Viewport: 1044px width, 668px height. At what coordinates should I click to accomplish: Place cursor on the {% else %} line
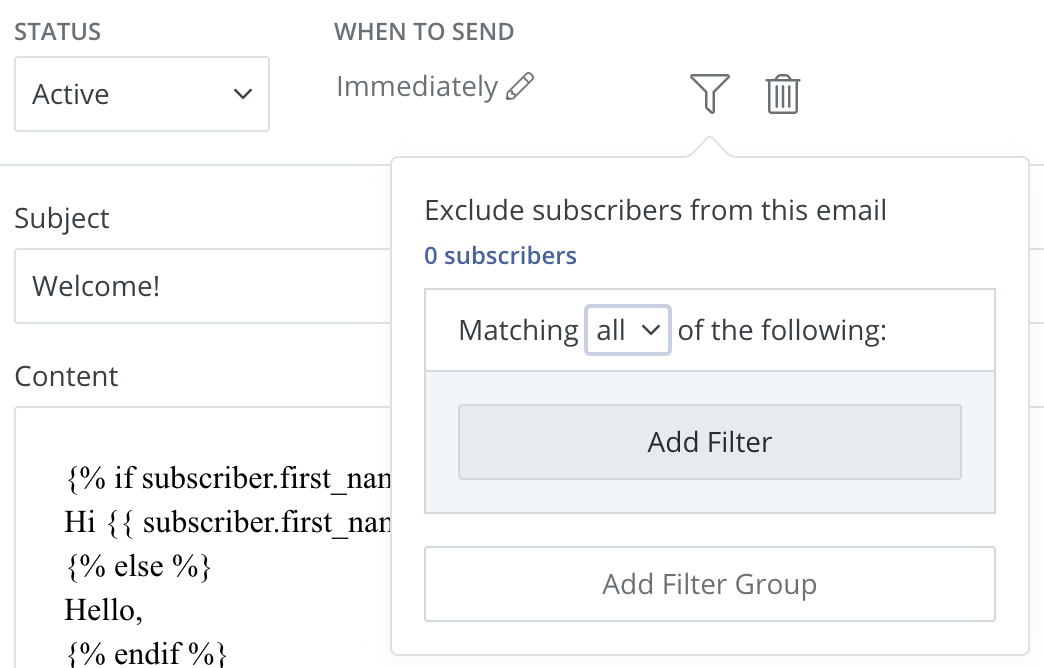(x=138, y=566)
